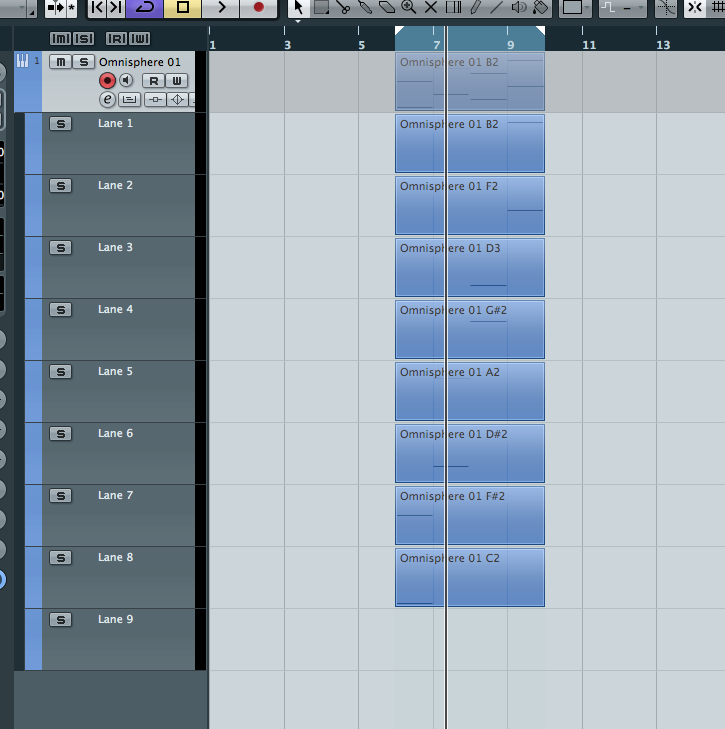The image size is (725, 729).
Task: Enable record arm on Omnisphere 01 track
Action: [107, 80]
